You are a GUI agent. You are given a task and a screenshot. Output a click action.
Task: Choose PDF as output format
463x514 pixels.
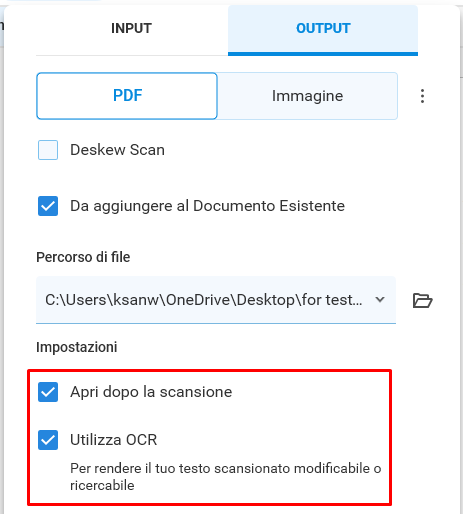click(x=127, y=96)
